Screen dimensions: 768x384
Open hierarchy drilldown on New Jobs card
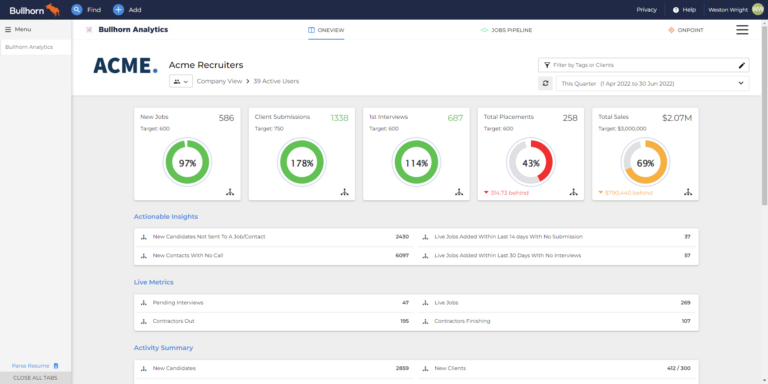coord(230,192)
